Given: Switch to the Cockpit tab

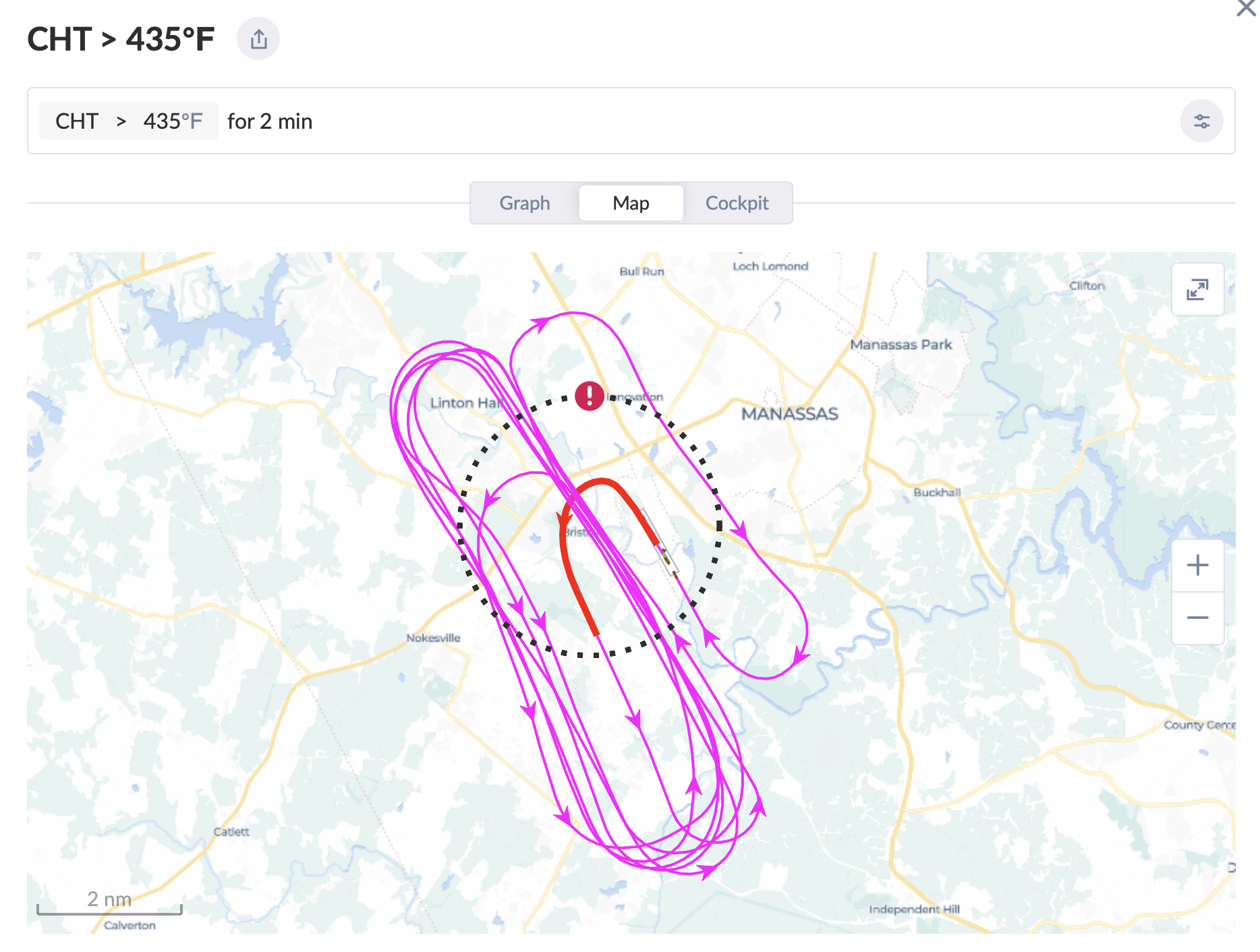Looking at the screenshot, I should pos(737,203).
